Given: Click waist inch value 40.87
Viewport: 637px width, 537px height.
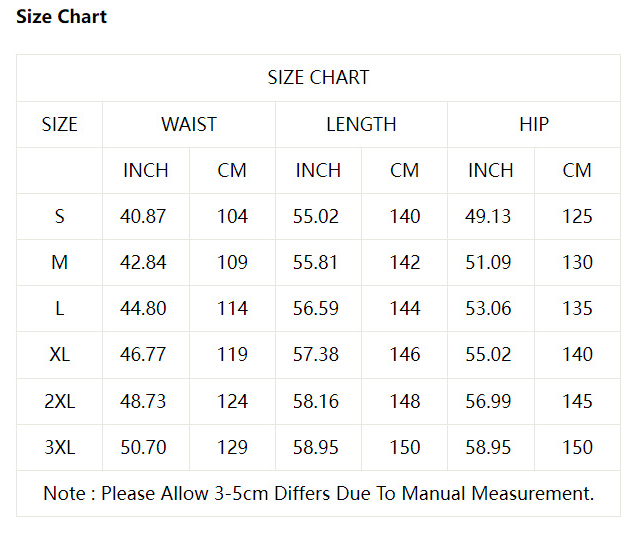Looking at the screenshot, I should [x=144, y=217].
